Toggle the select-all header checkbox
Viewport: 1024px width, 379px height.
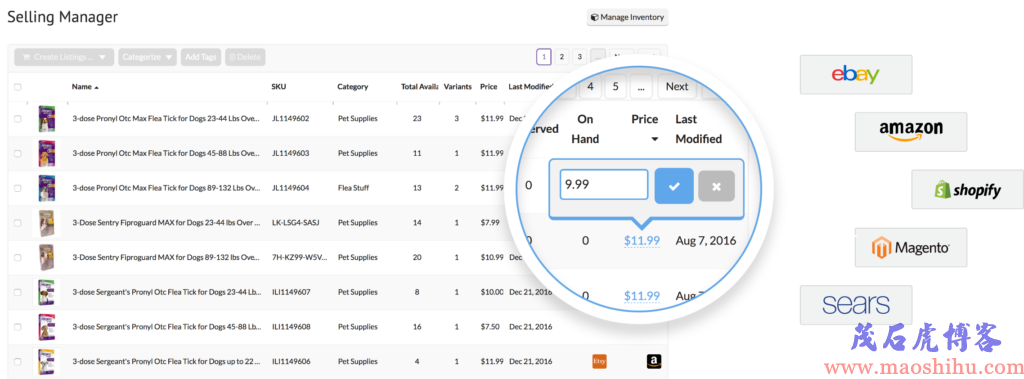pos(18,86)
